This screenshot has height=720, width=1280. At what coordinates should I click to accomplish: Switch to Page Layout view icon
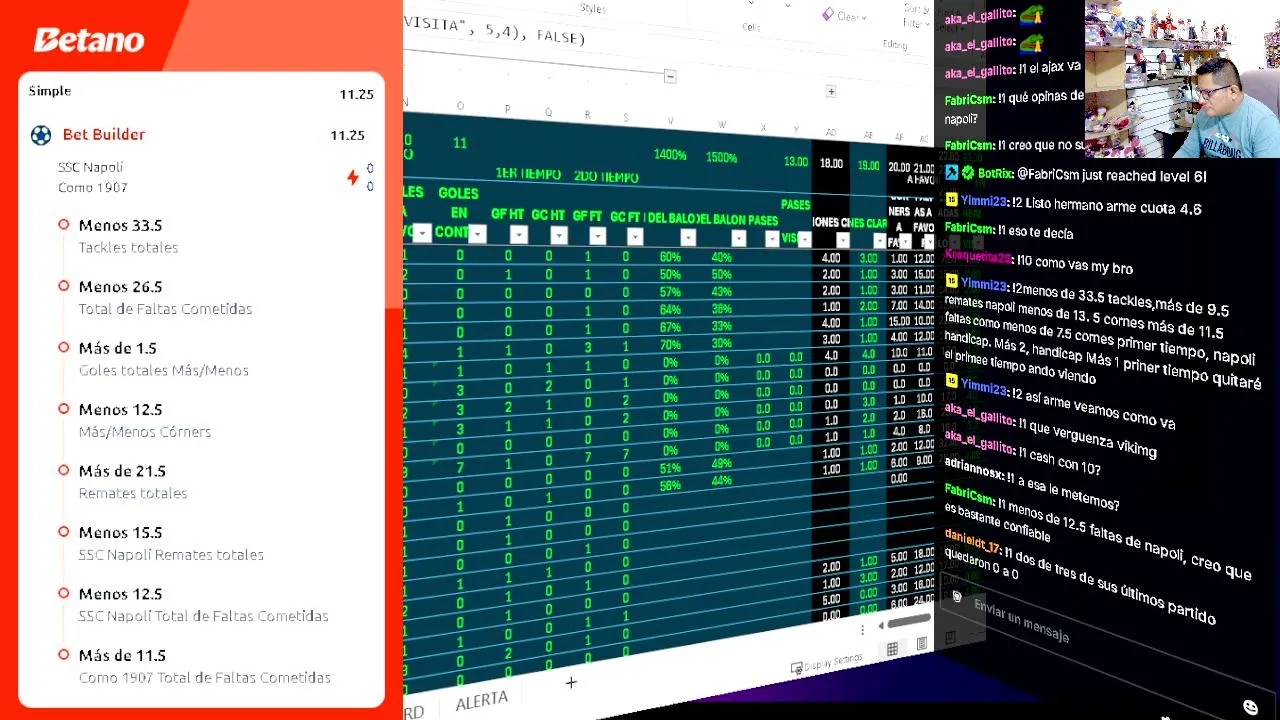point(922,645)
